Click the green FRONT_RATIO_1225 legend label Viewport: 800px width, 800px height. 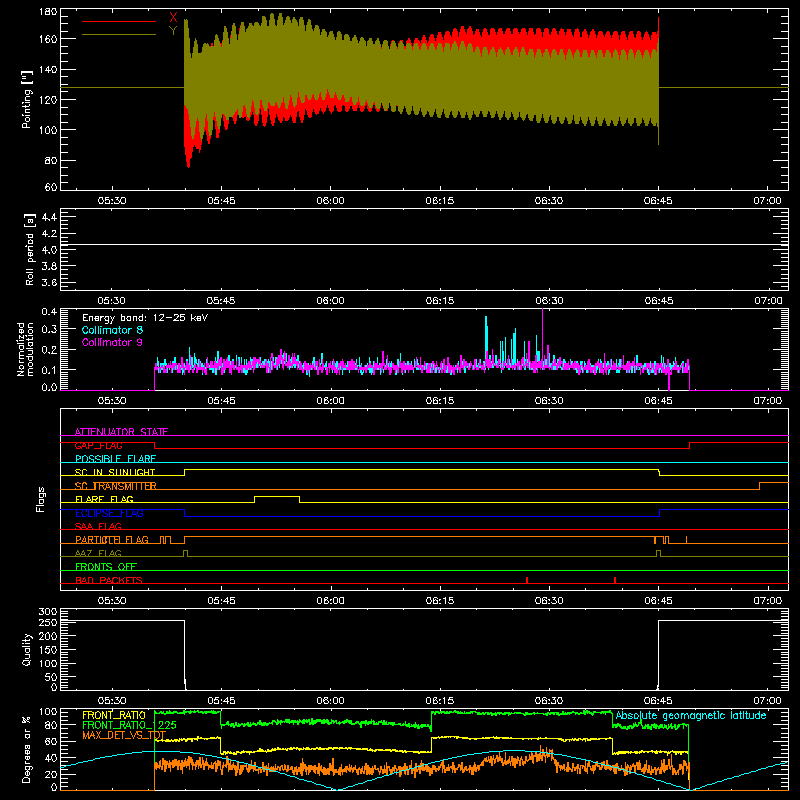coord(130,725)
